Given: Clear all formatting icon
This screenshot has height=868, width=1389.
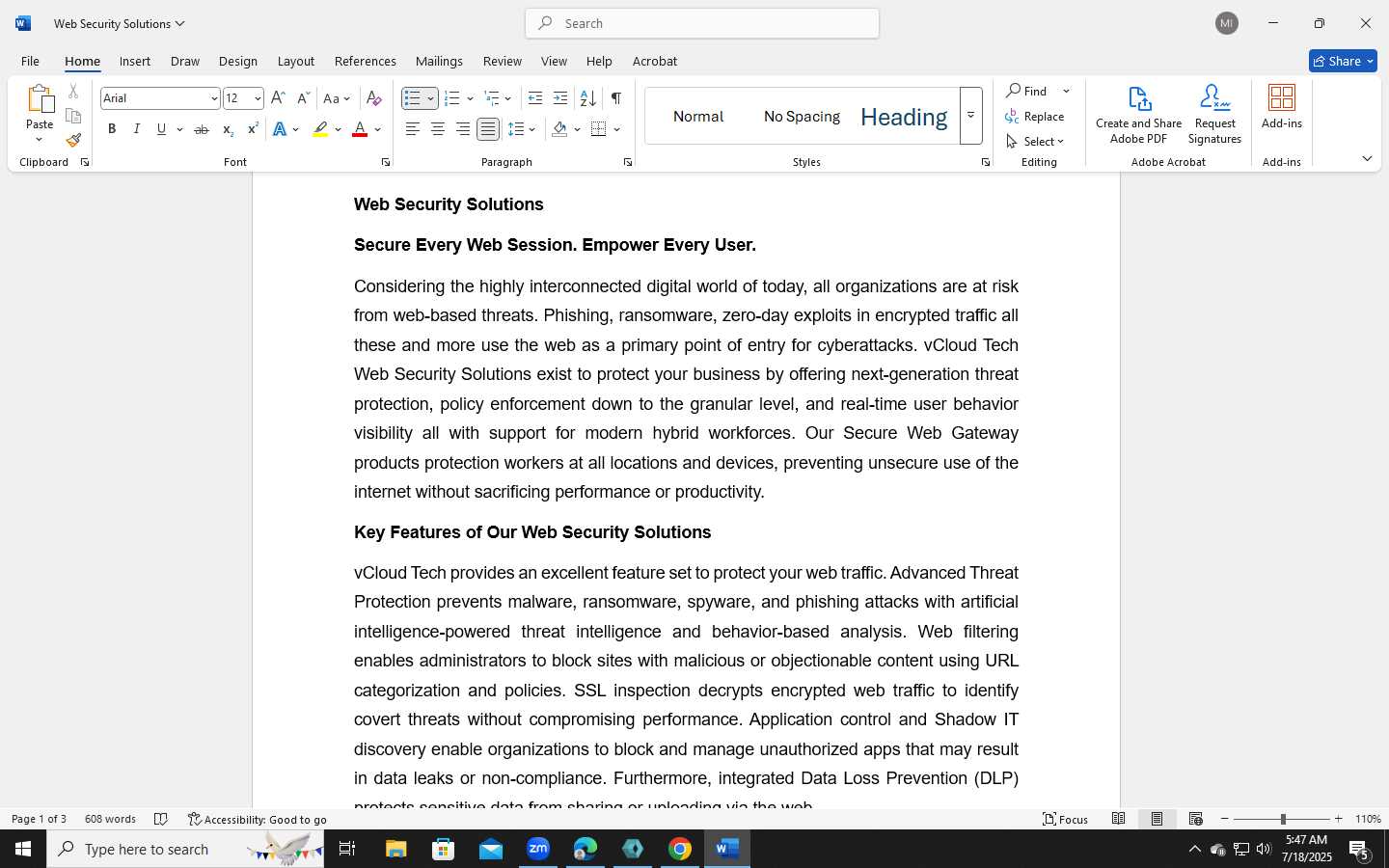Looking at the screenshot, I should click(x=374, y=98).
